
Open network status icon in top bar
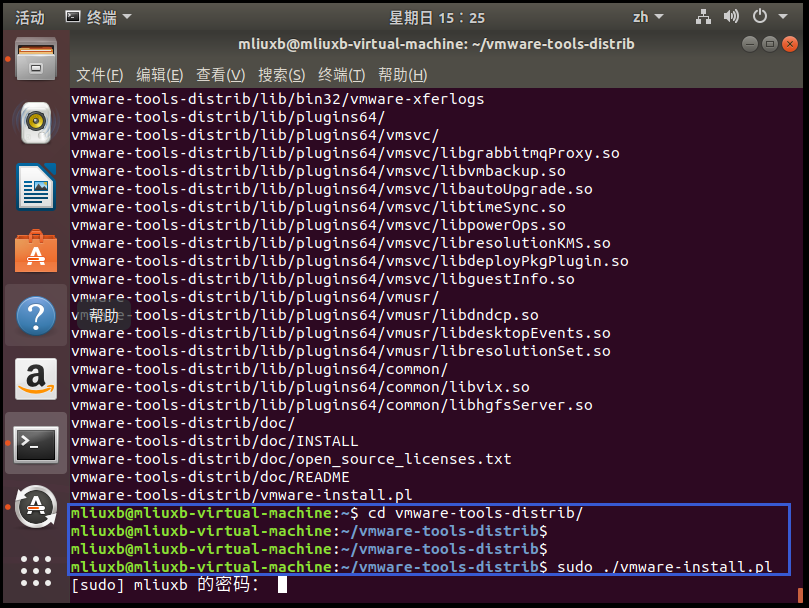703,17
